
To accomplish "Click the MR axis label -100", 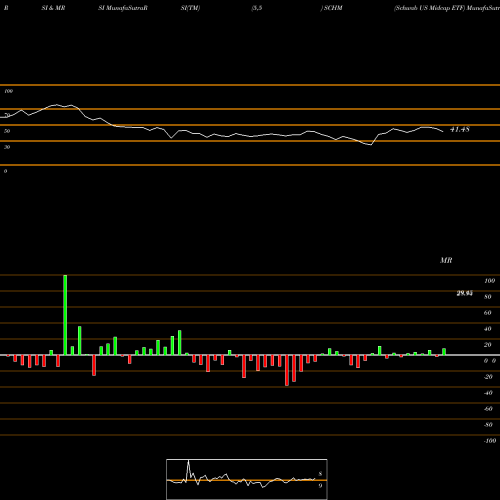I will click(490, 441).
